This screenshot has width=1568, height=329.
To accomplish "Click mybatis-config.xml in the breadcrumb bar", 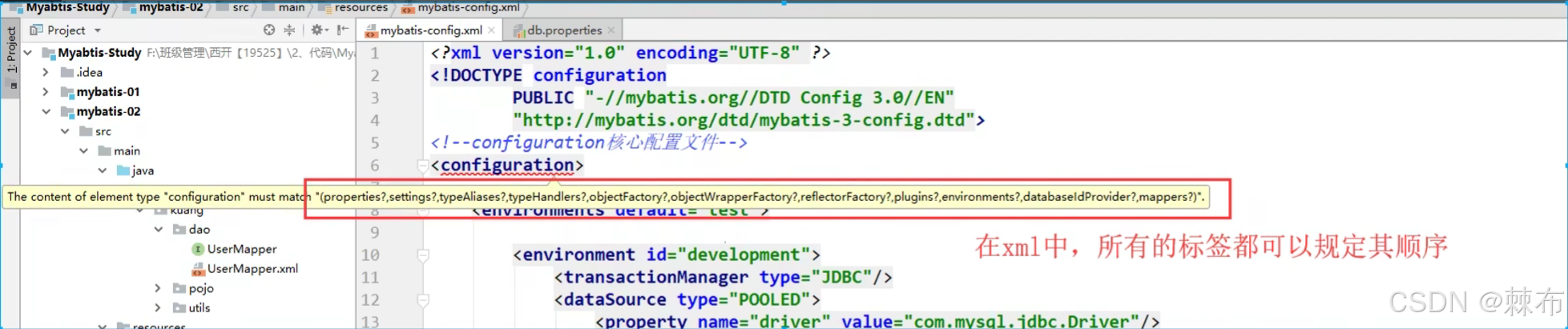I will [469, 7].
